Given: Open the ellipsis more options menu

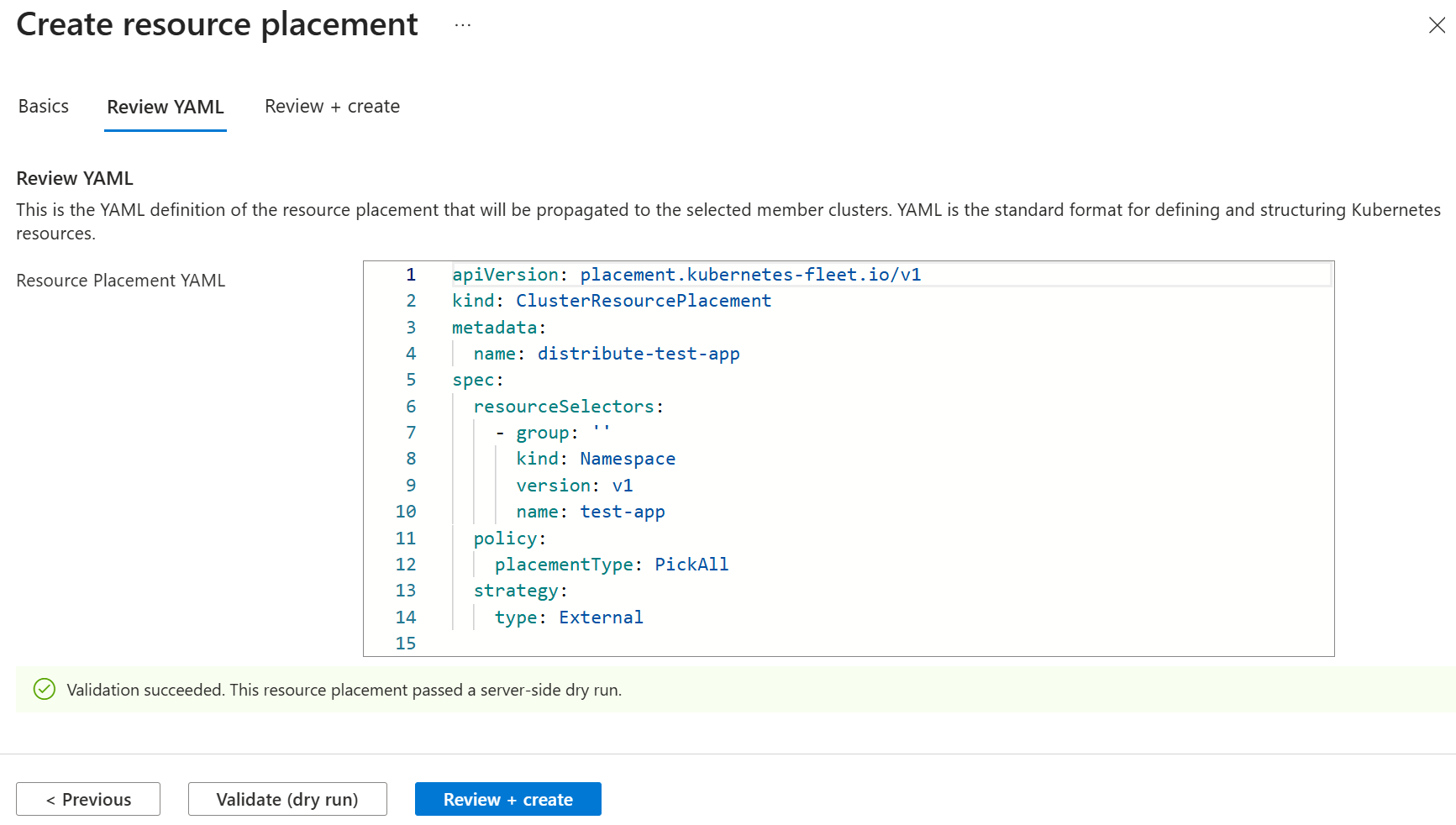Looking at the screenshot, I should click(463, 25).
